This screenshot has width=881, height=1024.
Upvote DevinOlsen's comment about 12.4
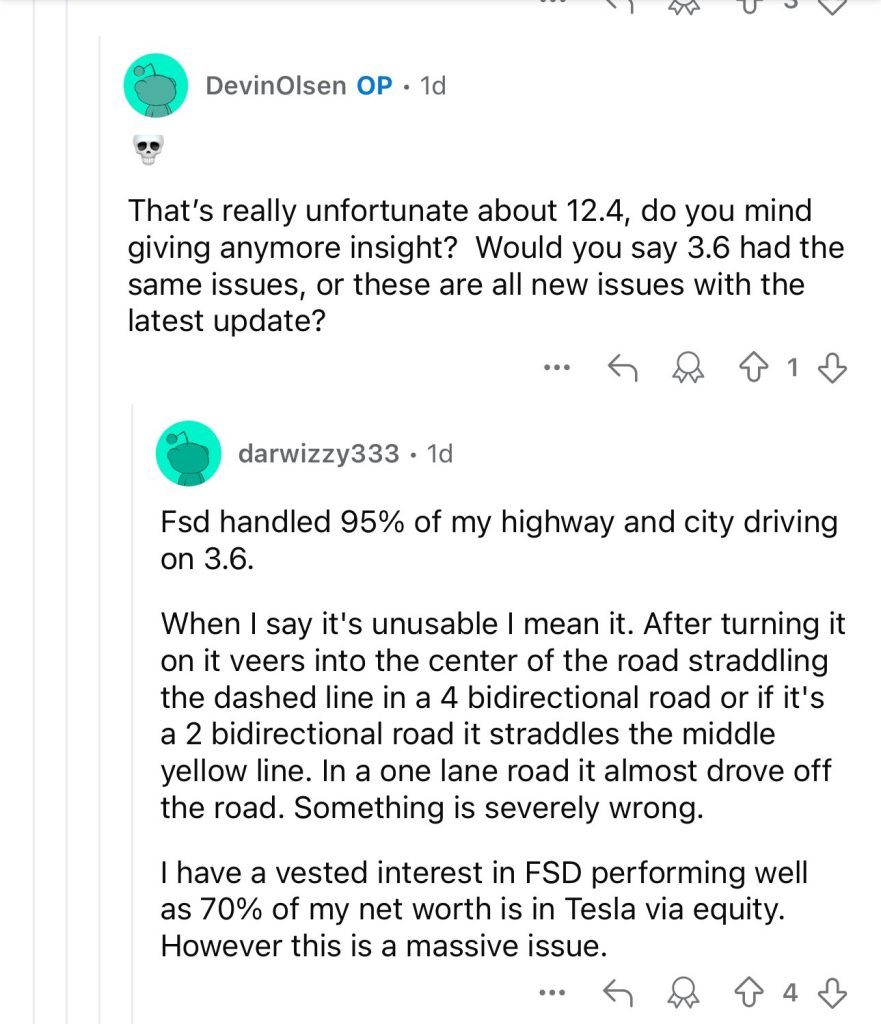point(749,369)
